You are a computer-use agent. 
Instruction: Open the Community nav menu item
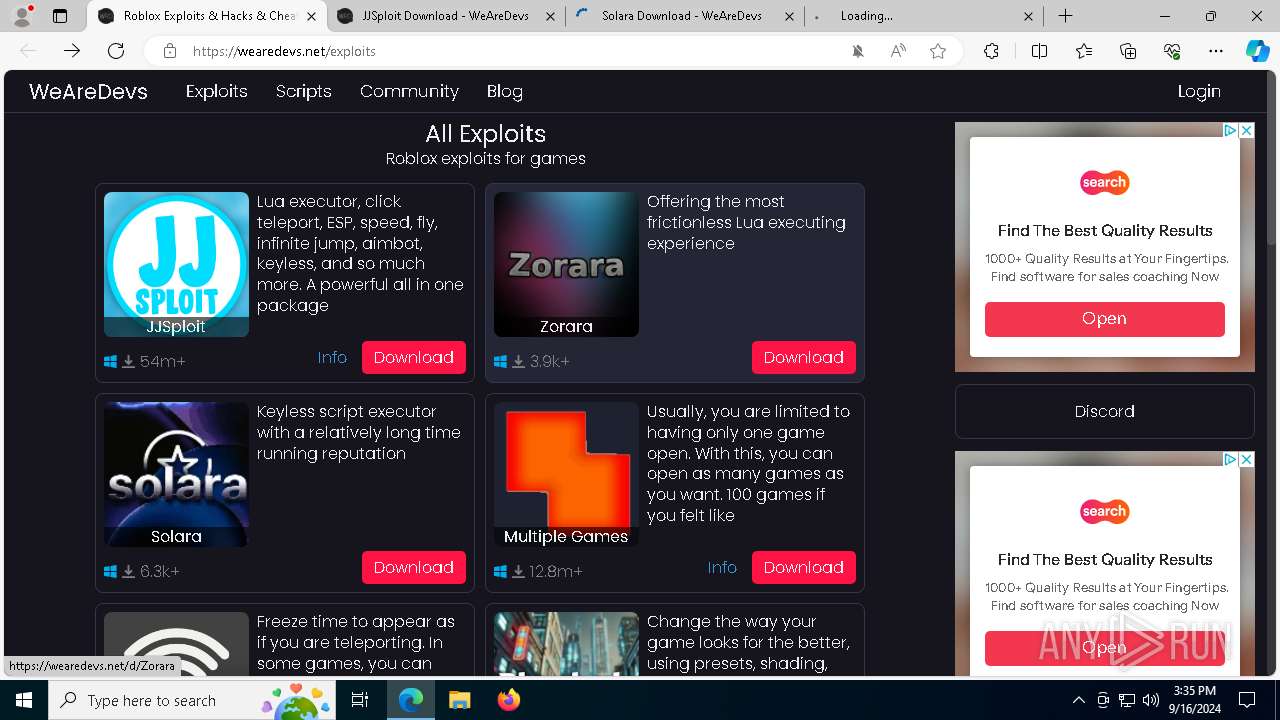click(x=409, y=91)
